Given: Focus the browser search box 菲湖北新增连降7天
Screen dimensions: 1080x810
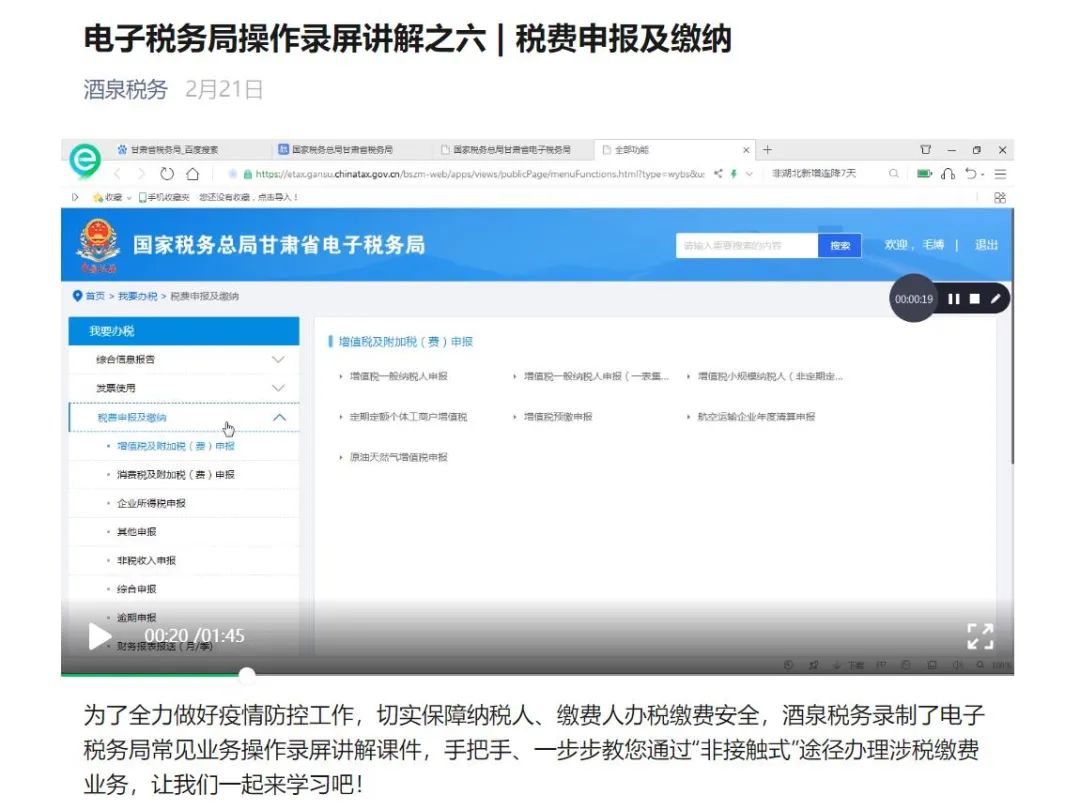Looking at the screenshot, I should point(814,174).
